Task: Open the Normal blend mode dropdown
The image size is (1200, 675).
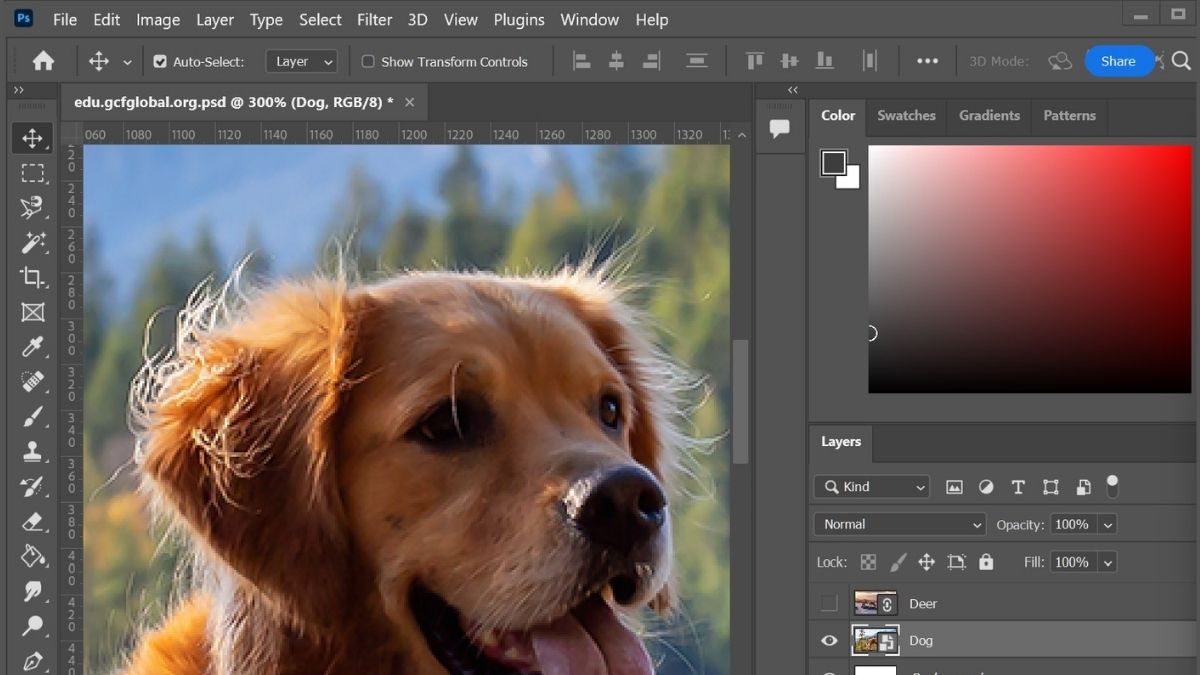Action: (901, 524)
